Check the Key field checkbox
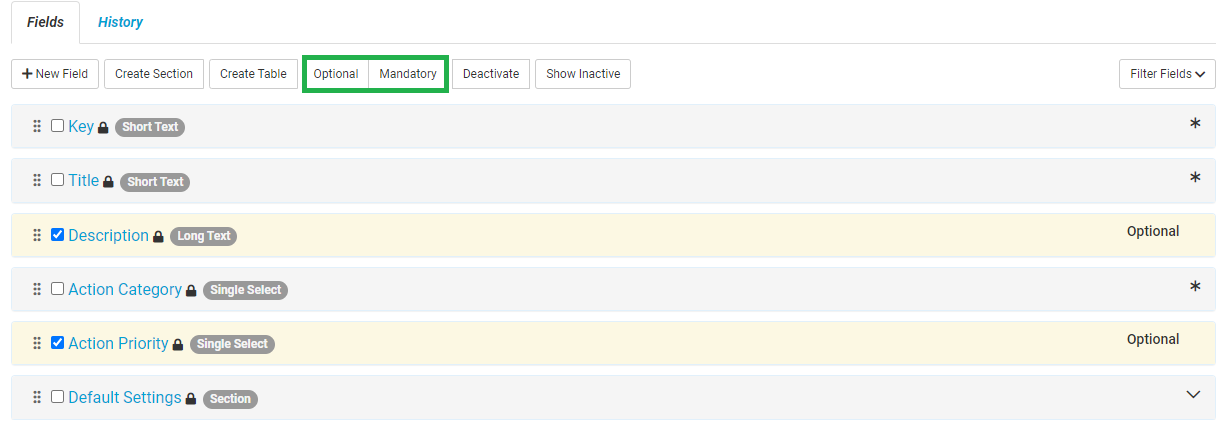 58,126
